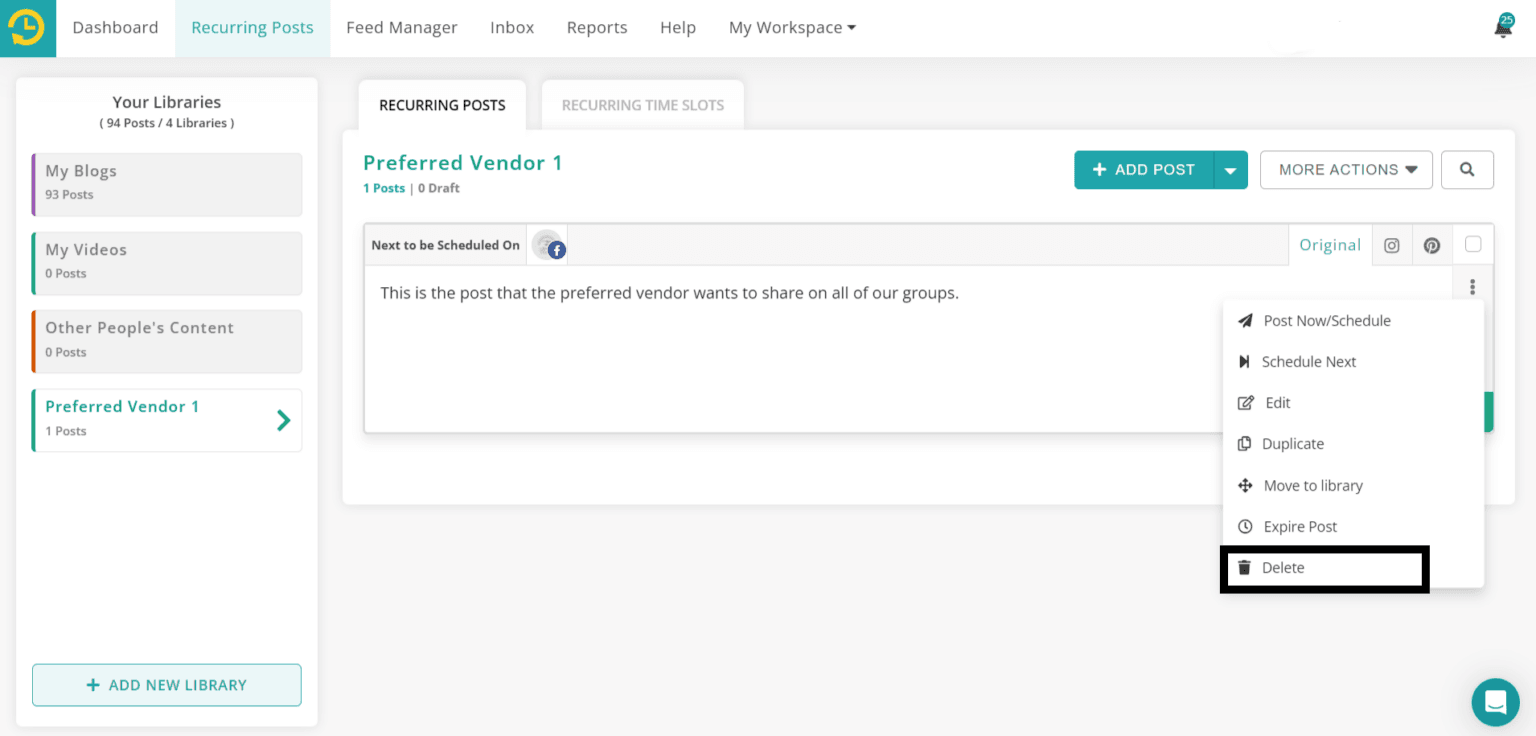The width and height of the screenshot is (1536, 736).
Task: Click the three-dot post options icon
Action: point(1472,287)
